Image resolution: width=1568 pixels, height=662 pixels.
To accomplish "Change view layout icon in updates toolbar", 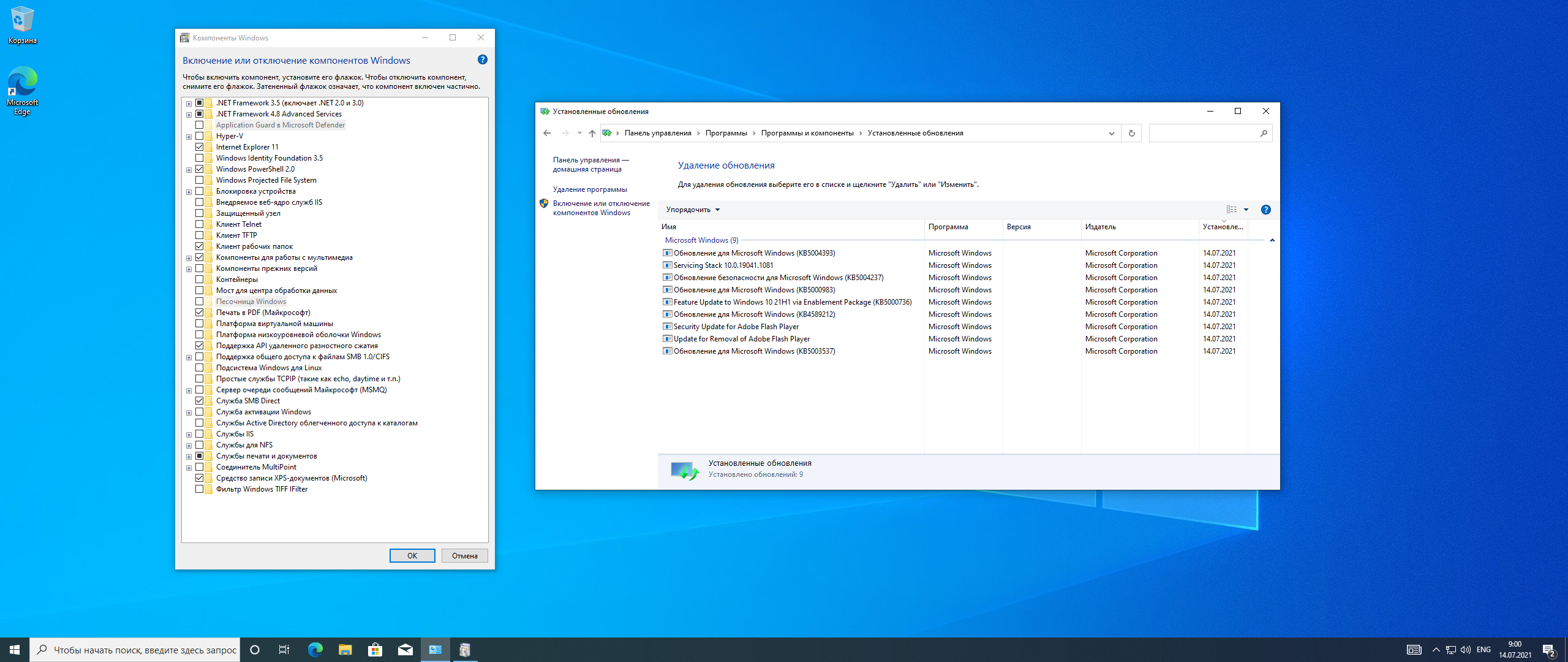I will pos(1231,210).
